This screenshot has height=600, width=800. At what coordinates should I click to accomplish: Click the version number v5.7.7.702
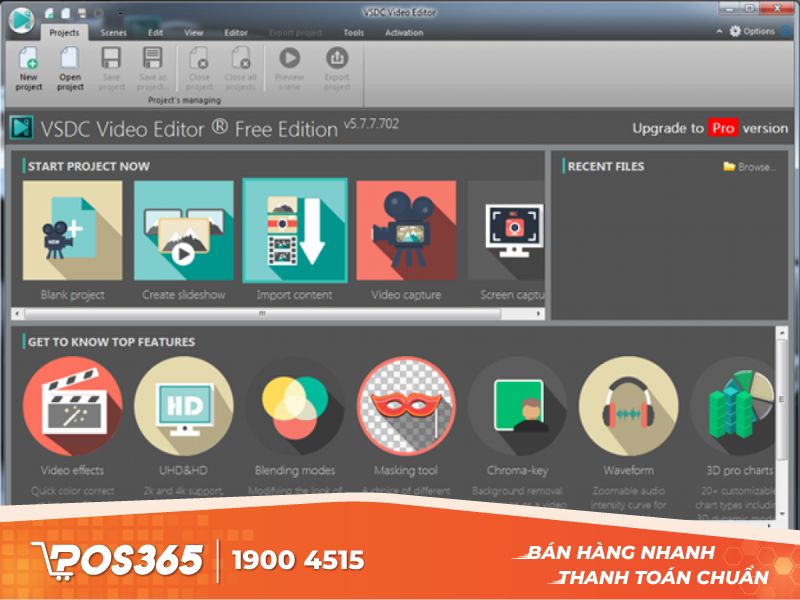[371, 124]
